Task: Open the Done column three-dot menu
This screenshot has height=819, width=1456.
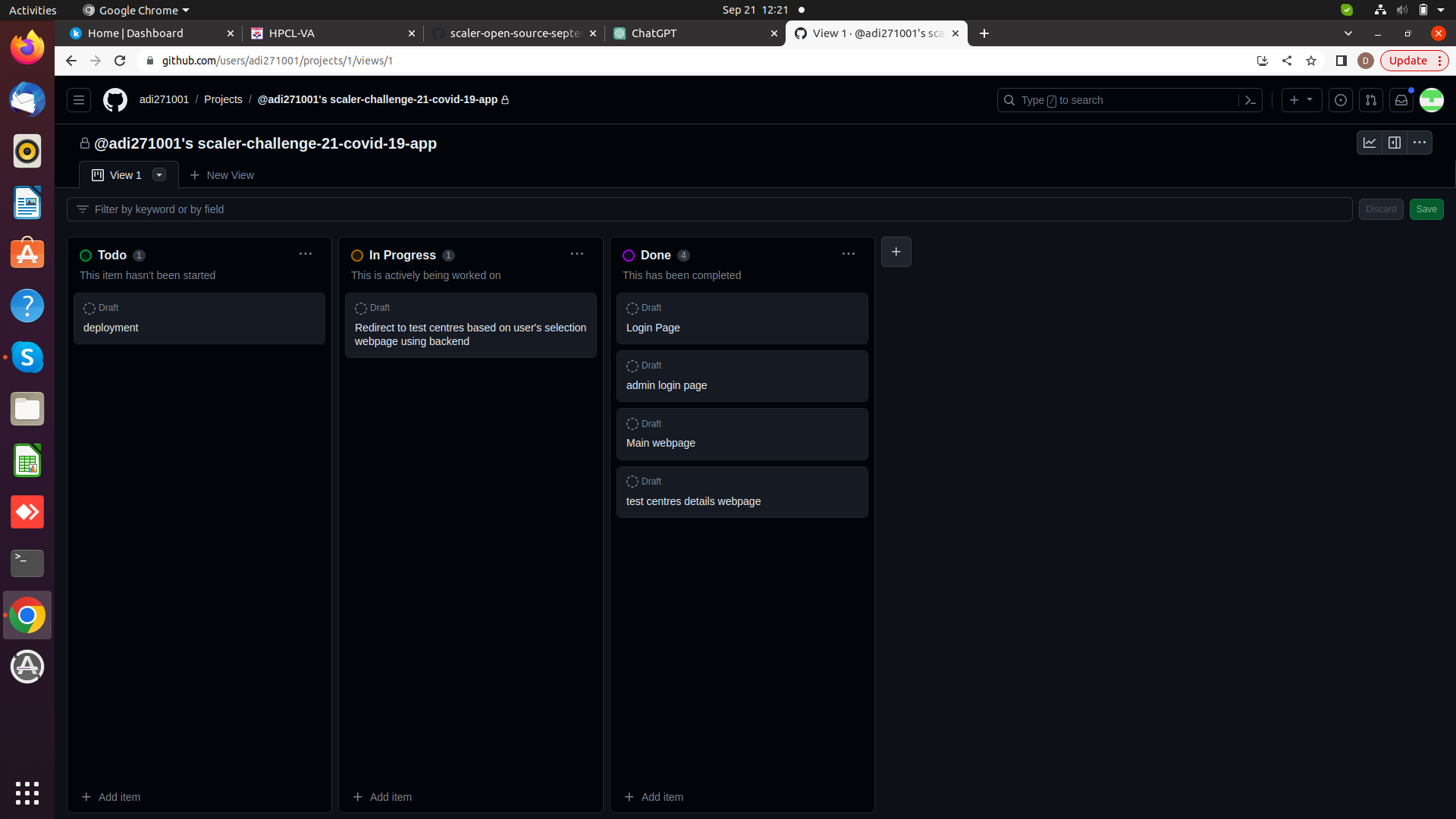Action: coord(848,254)
